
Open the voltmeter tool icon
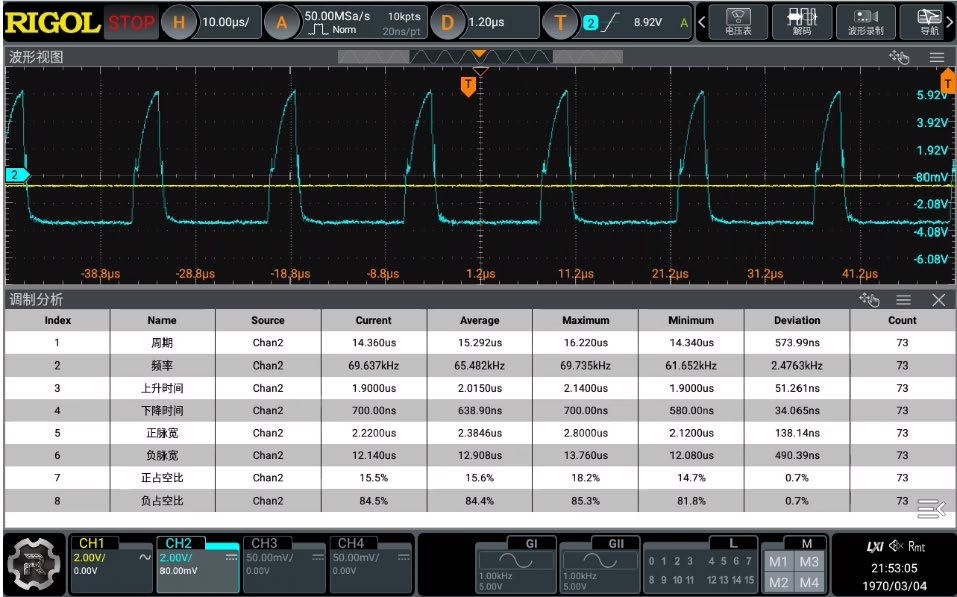(738, 22)
